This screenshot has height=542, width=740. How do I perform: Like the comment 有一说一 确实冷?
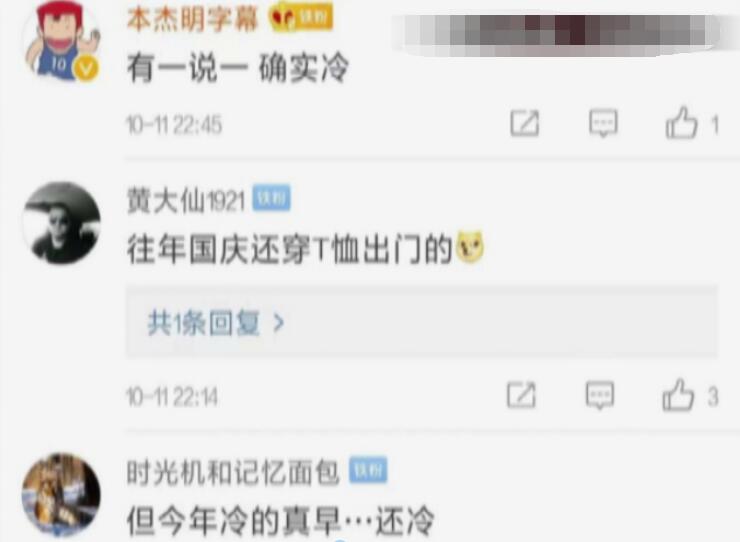tap(681, 123)
